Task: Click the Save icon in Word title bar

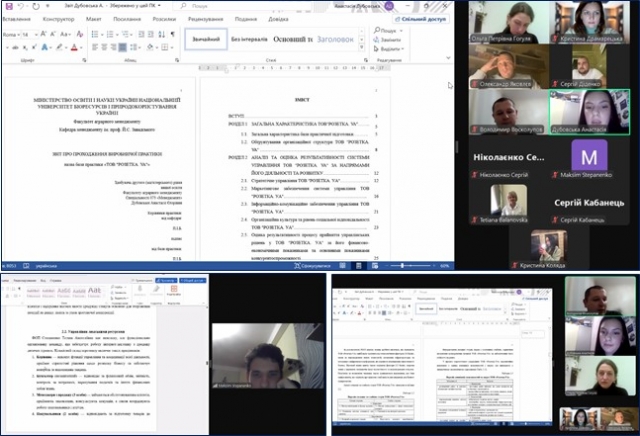Action: click(7, 7)
